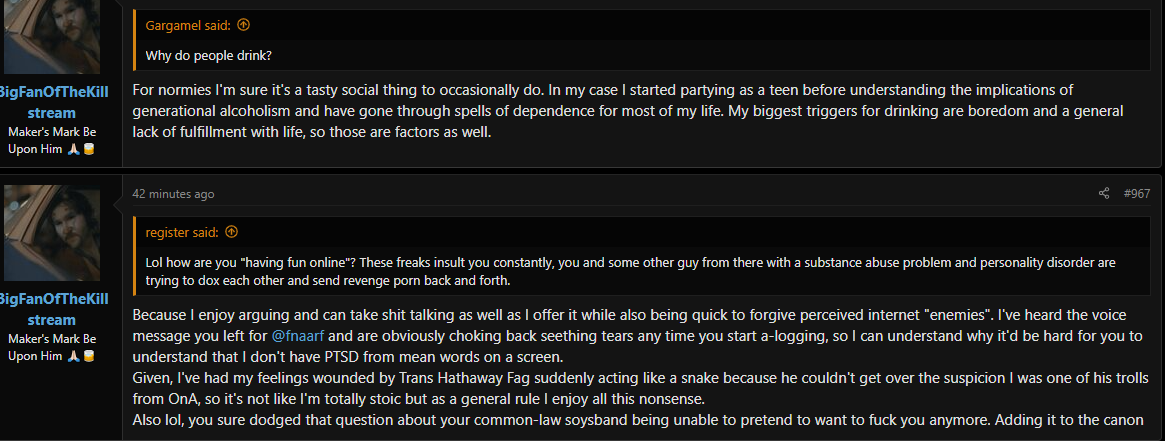Click reply text starting "Because I enjoy arguing"

pos(637,367)
